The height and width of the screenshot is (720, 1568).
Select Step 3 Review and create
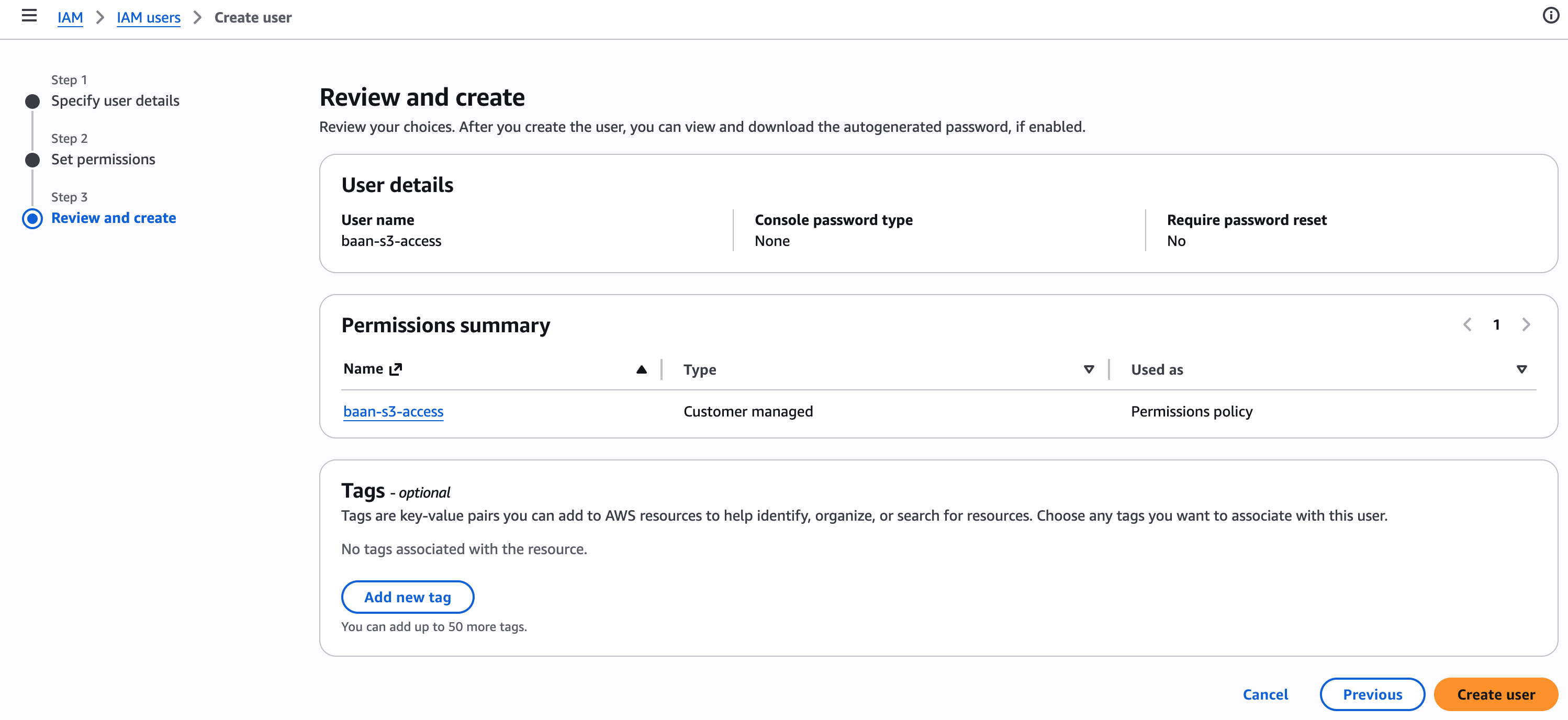113,218
